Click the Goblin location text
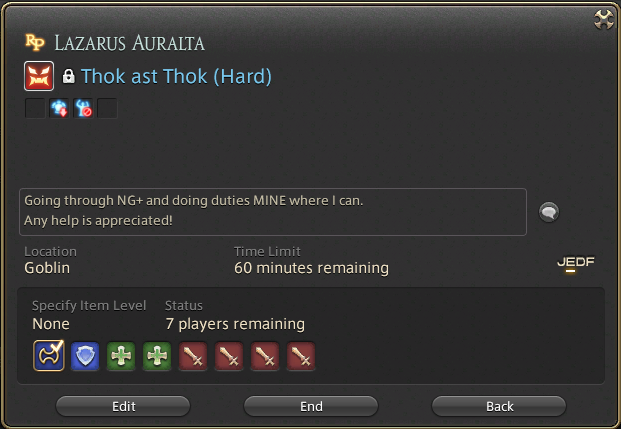The image size is (621, 429). pyautogui.click(x=47, y=268)
